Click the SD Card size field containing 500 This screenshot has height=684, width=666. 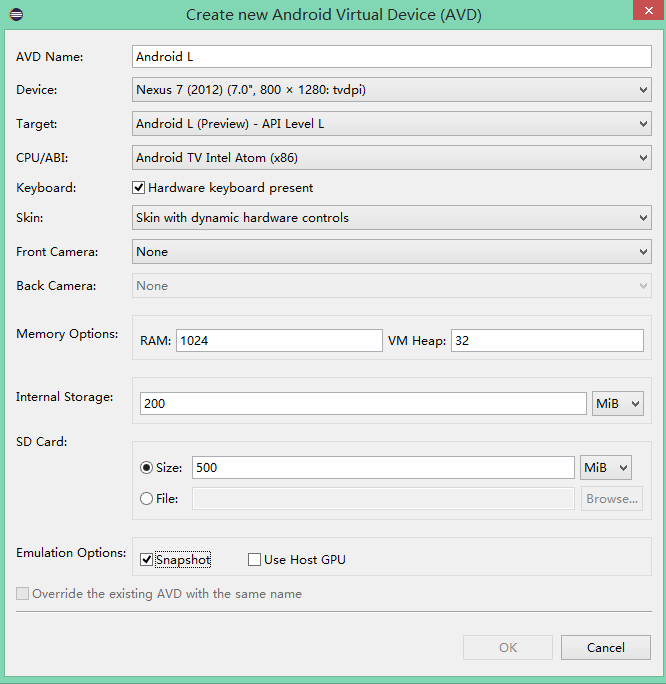[383, 468]
